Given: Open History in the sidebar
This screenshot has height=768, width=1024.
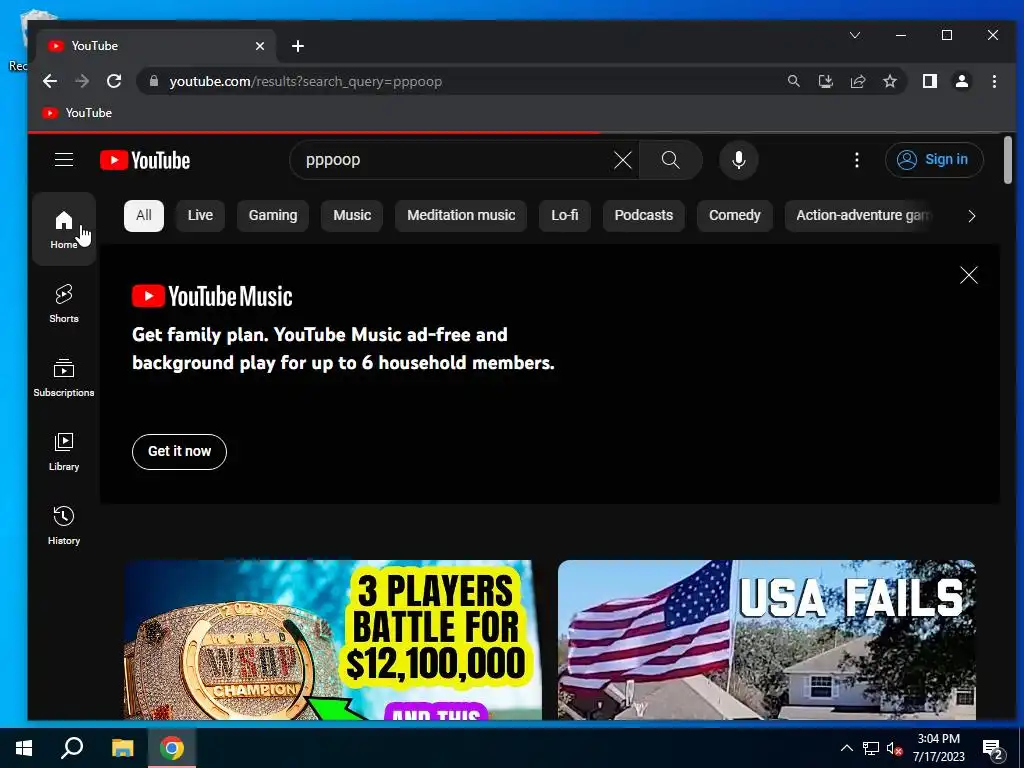Looking at the screenshot, I should [x=64, y=526].
